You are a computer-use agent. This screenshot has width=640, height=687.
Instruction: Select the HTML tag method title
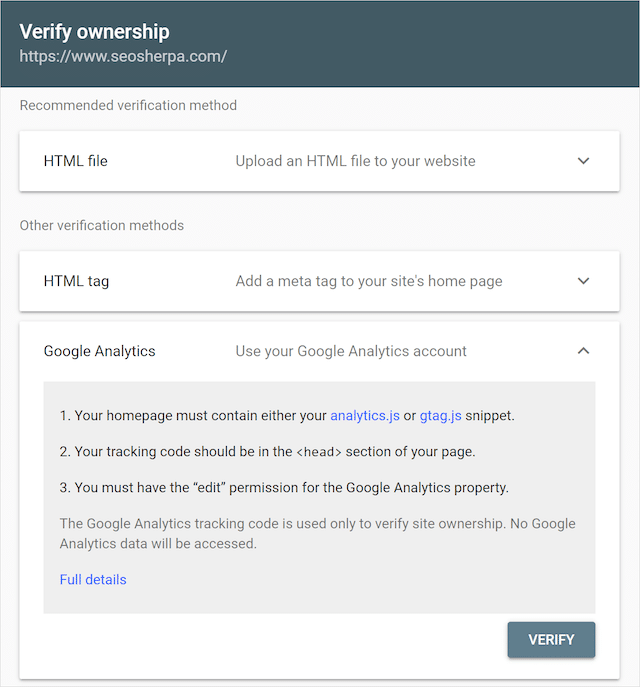(76, 281)
